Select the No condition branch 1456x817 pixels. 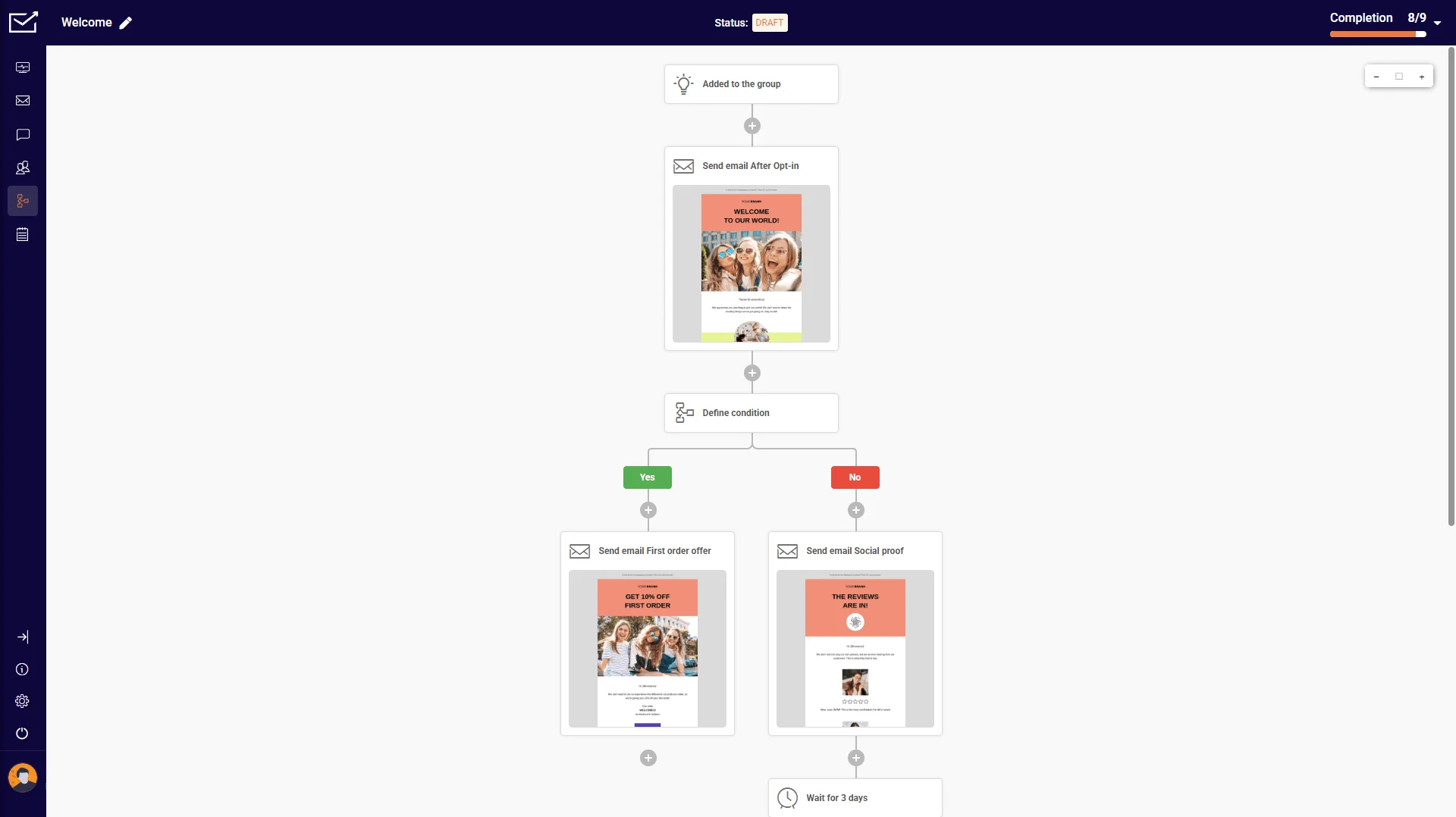coord(855,477)
